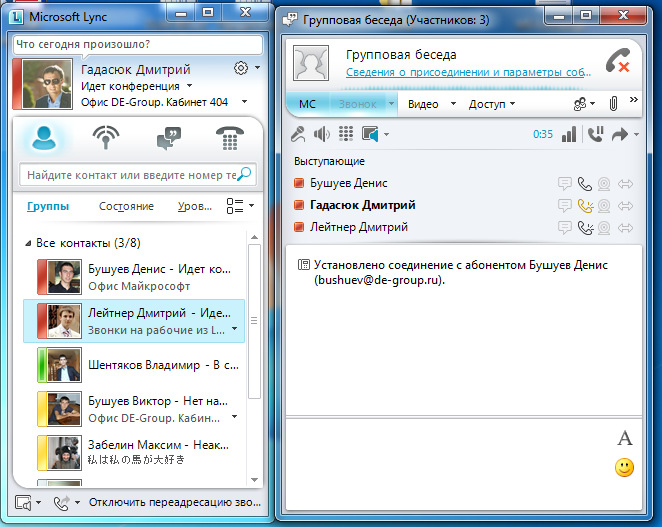Click phone icon for Бушуев Денис
The width and height of the screenshot is (662, 527).
pos(585,184)
